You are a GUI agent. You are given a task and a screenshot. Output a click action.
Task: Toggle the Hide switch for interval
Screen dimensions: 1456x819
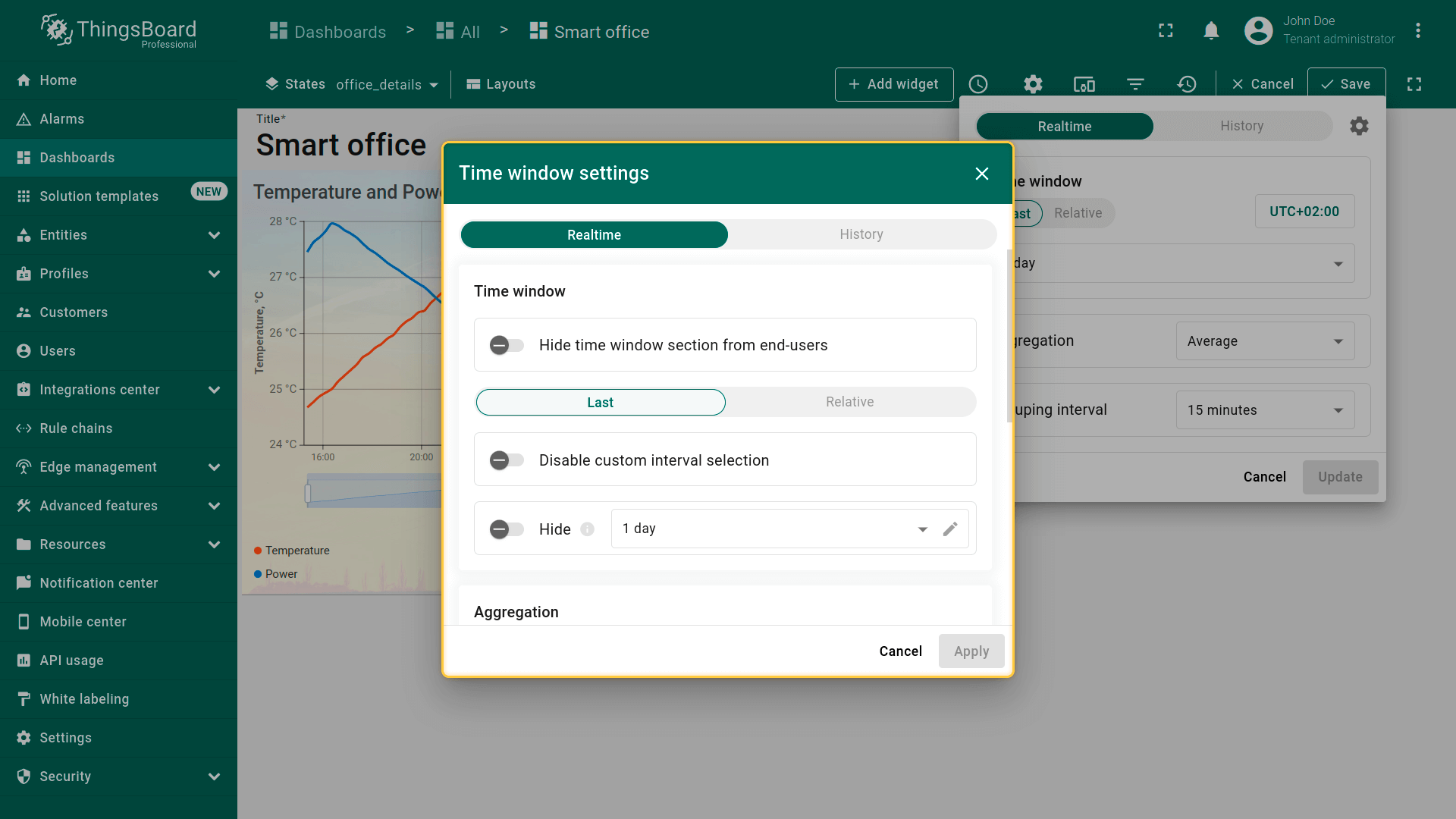pos(507,529)
